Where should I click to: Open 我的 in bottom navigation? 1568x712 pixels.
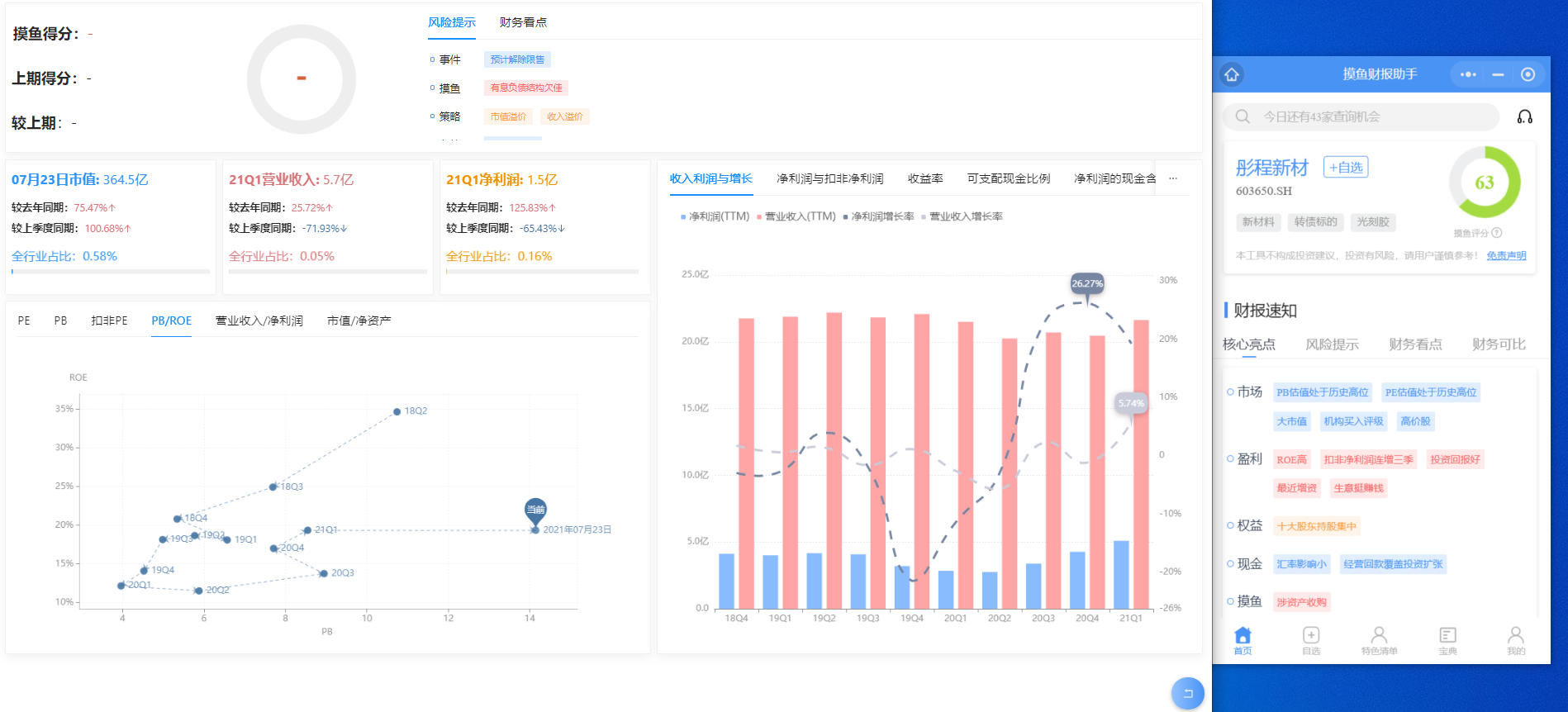coord(1516,640)
